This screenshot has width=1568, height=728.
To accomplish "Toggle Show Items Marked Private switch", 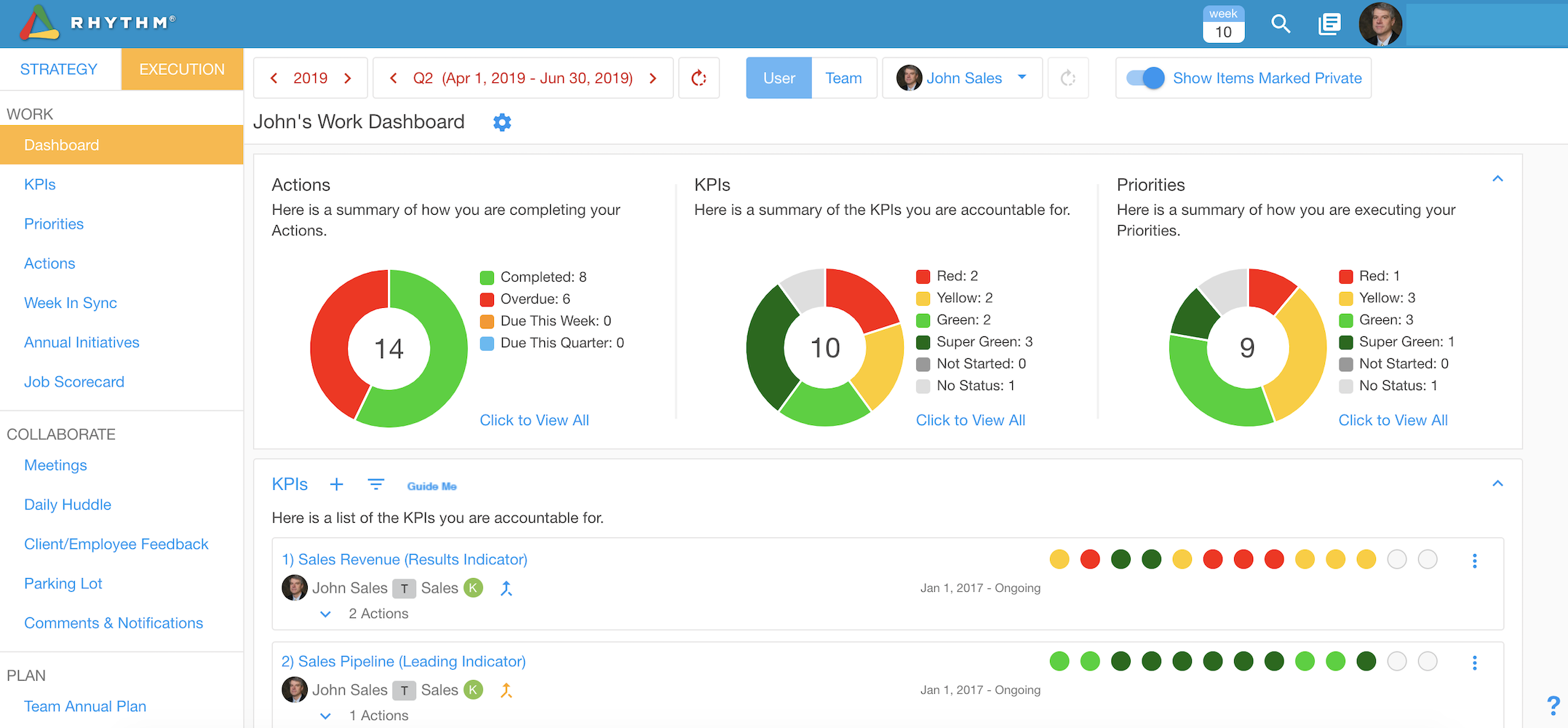I will coord(1145,78).
